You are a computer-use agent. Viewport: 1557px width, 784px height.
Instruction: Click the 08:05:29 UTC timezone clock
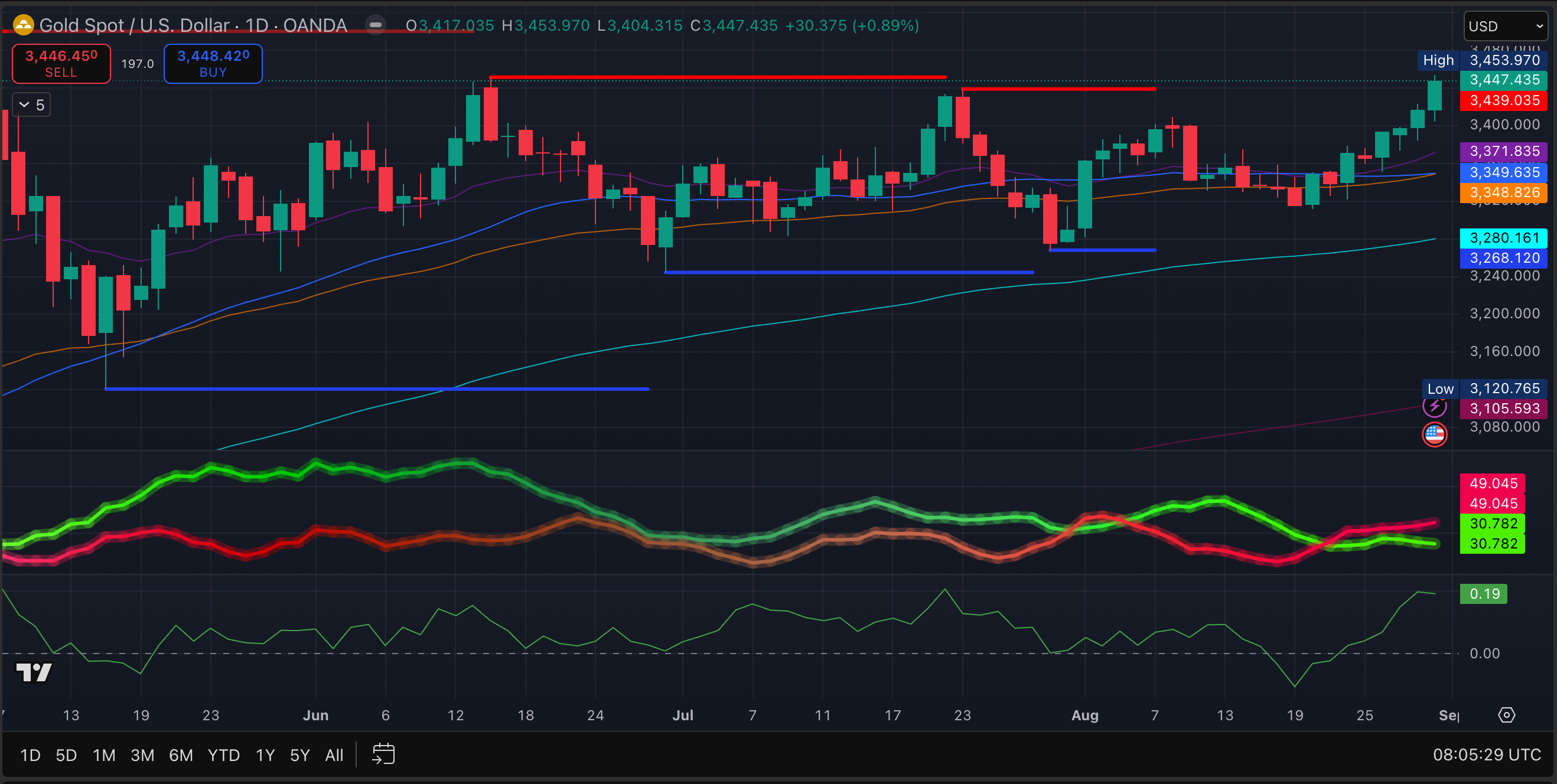click(1486, 755)
